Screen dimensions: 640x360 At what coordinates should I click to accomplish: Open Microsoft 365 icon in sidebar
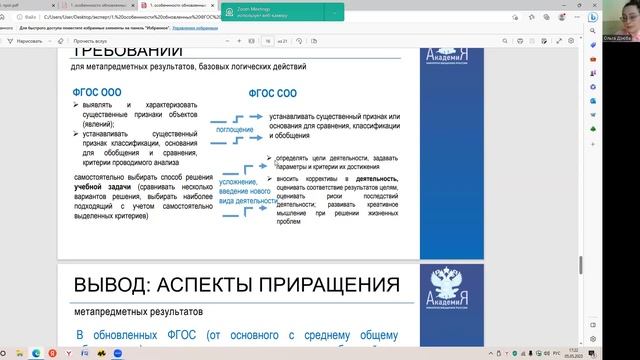[593, 87]
